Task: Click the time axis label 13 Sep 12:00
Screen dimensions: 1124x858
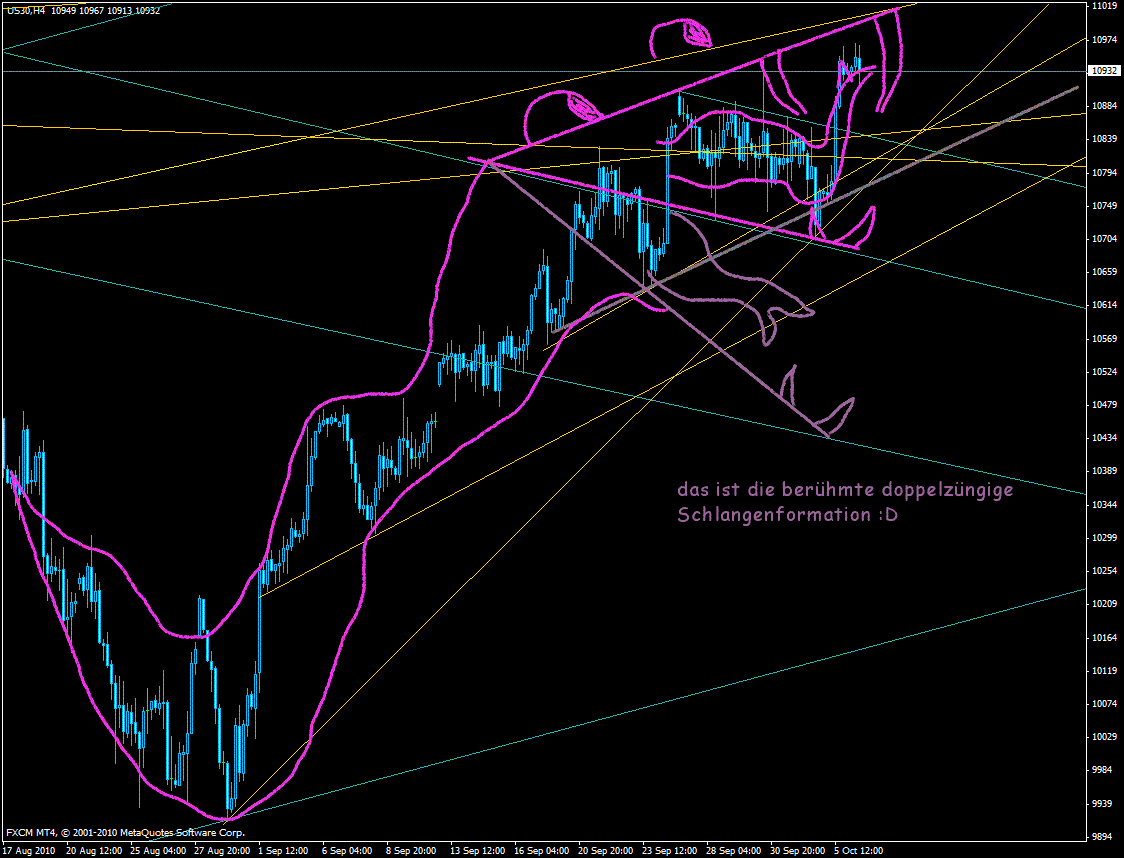Action: 477,851
